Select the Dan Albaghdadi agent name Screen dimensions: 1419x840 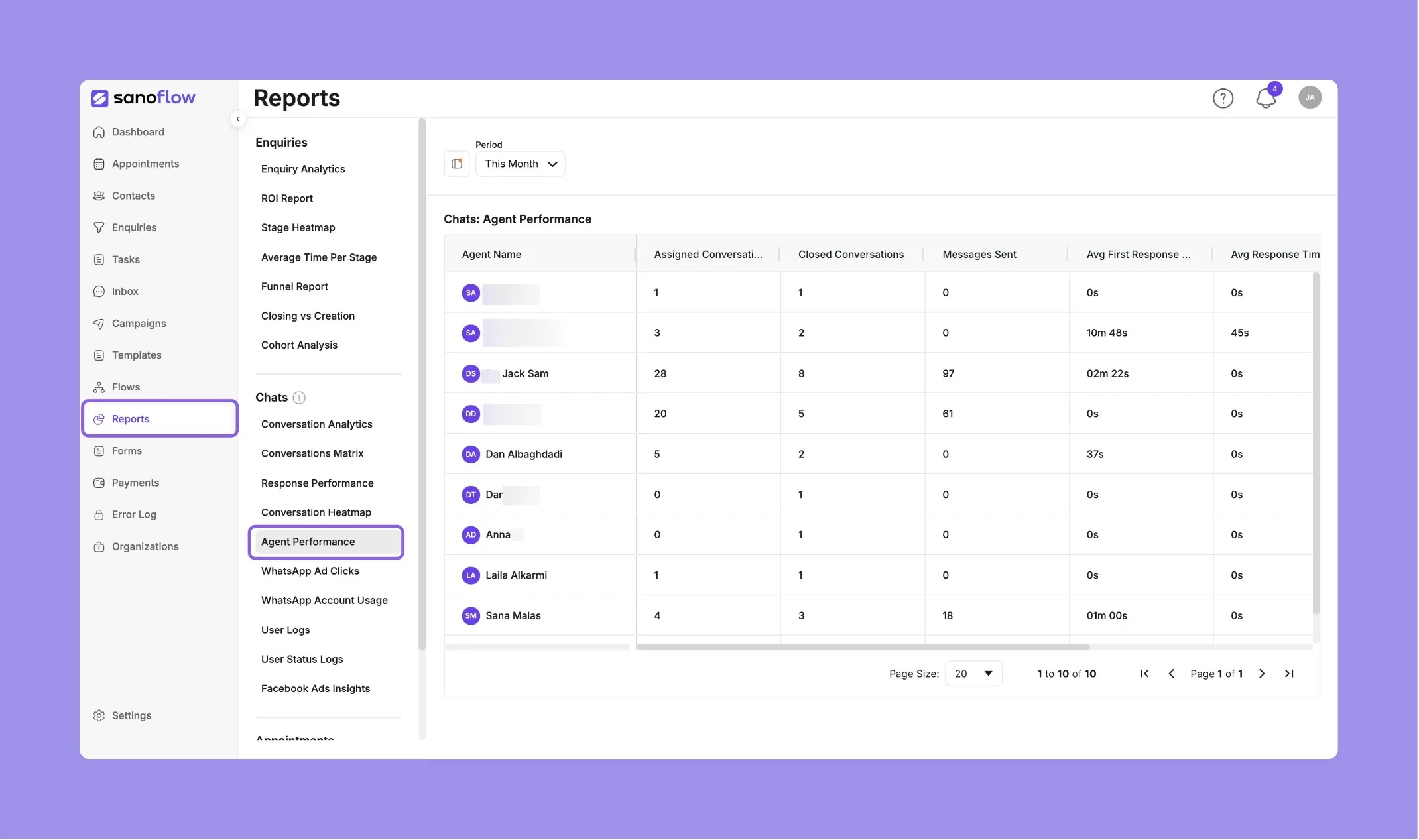[x=524, y=454]
